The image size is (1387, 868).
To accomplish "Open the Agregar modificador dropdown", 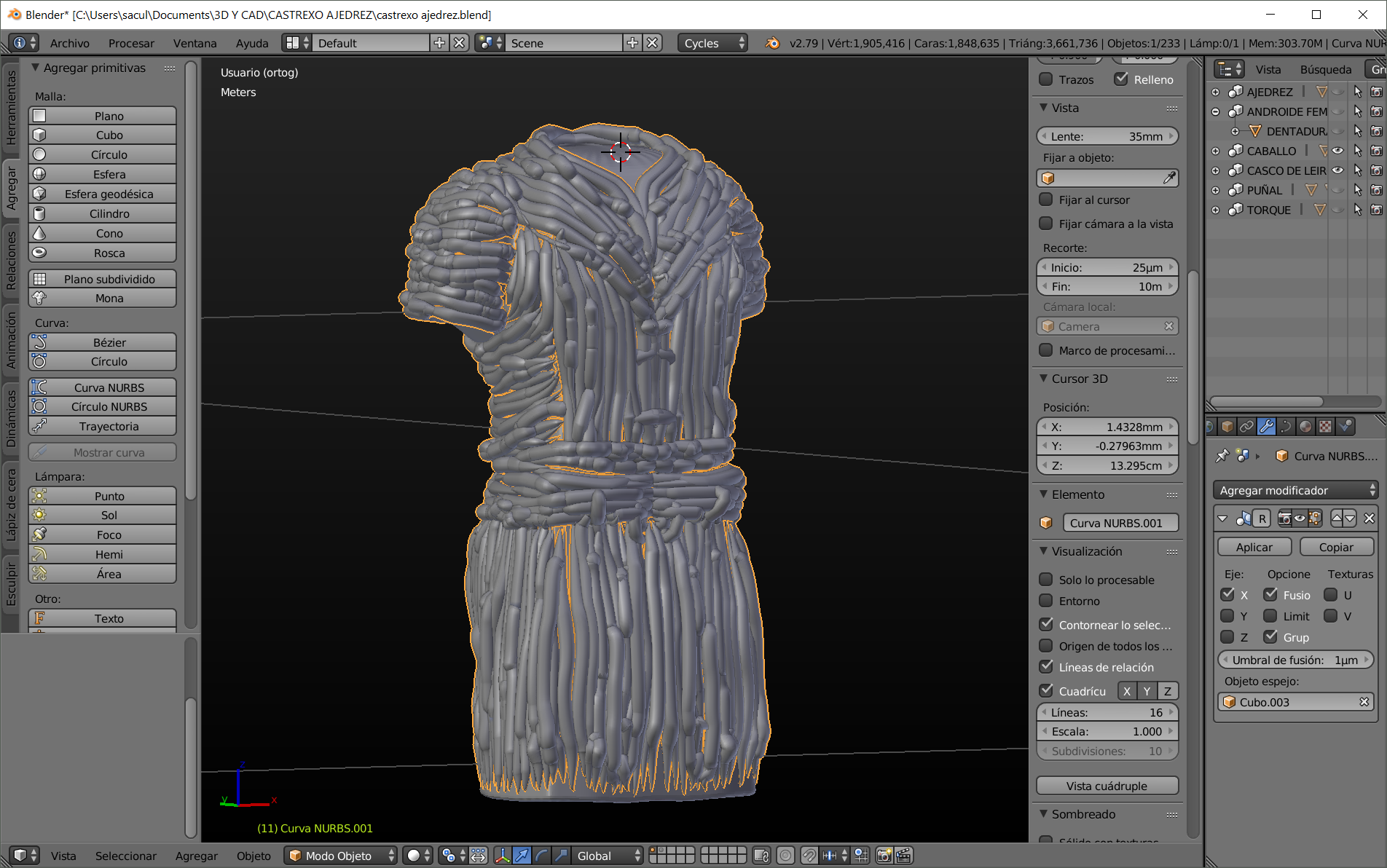I will pos(1294,491).
